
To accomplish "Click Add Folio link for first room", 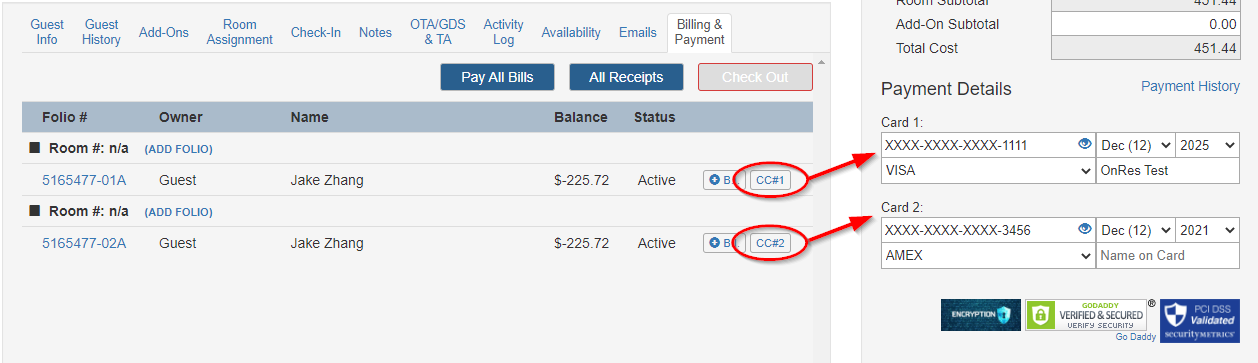I will coord(179,149).
